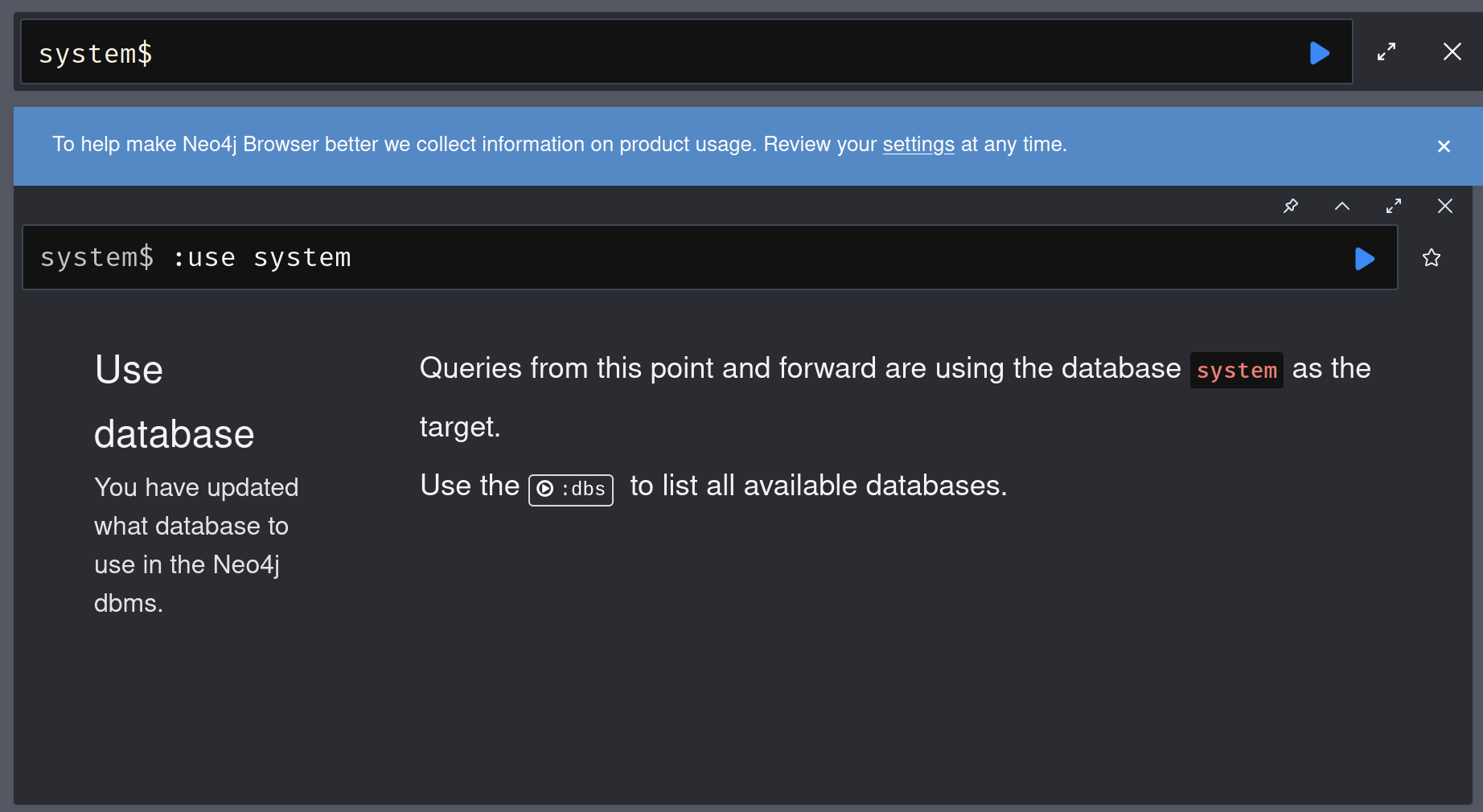Rerun the :use system command
The image size is (1483, 812).
(x=1364, y=259)
